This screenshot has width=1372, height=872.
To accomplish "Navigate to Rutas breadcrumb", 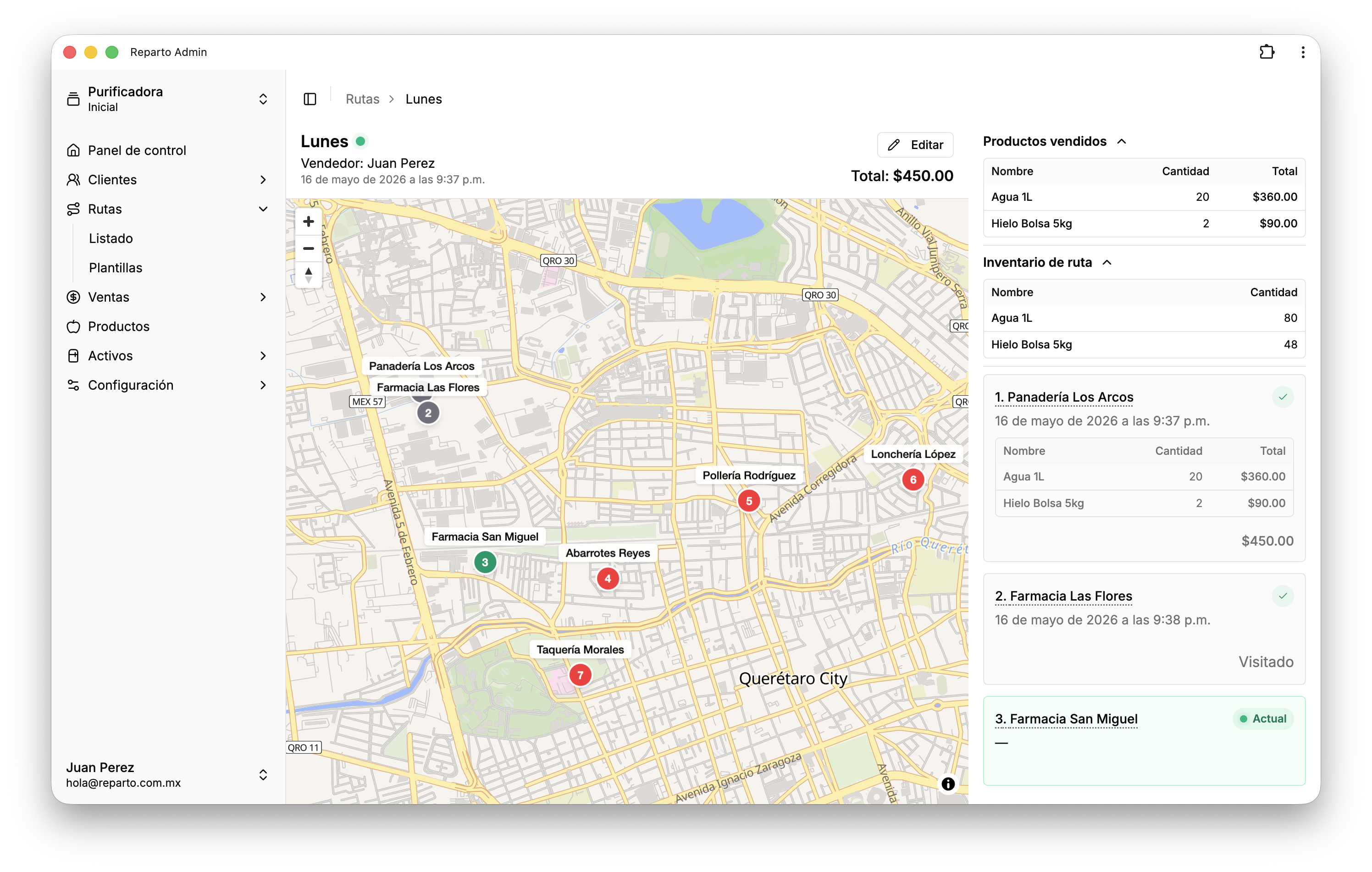I will [362, 99].
